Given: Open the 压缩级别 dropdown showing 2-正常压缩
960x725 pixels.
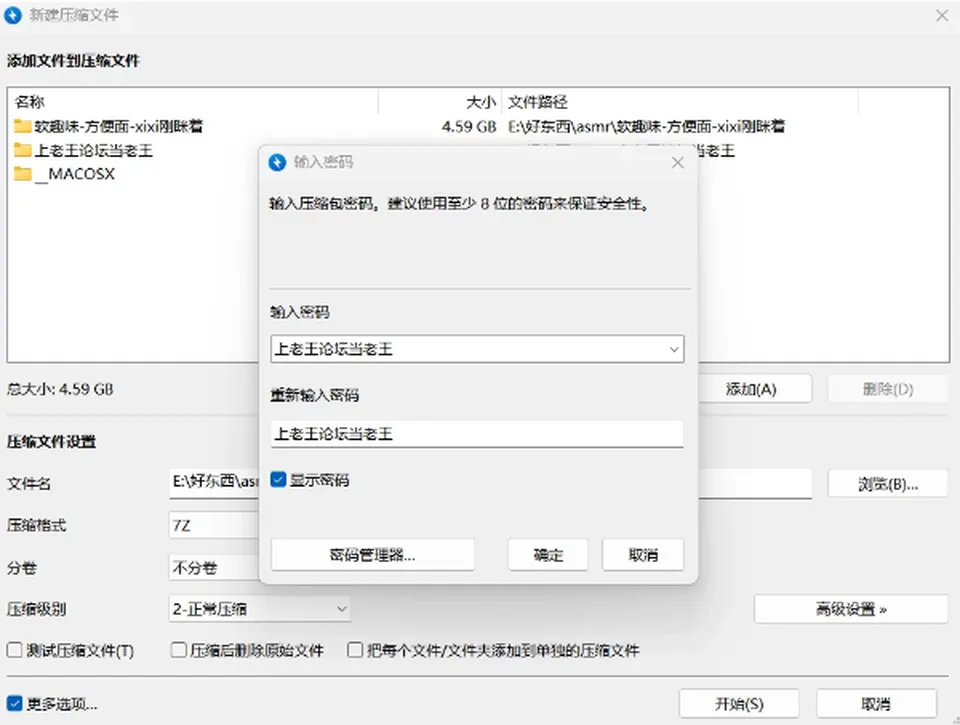Looking at the screenshot, I should click(260, 609).
